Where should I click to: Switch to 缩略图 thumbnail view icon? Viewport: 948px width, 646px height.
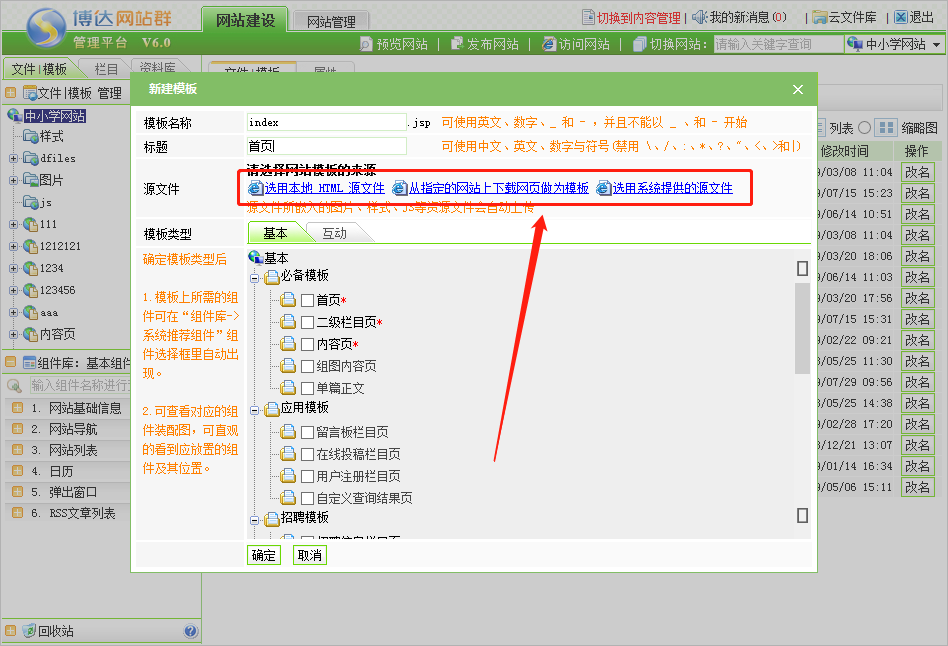click(x=885, y=128)
